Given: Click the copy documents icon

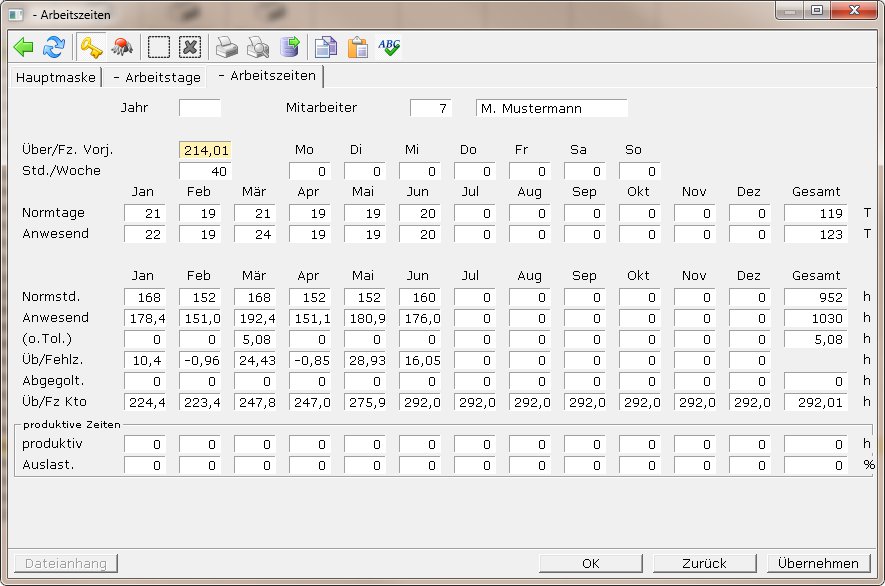Looking at the screenshot, I should 326,47.
